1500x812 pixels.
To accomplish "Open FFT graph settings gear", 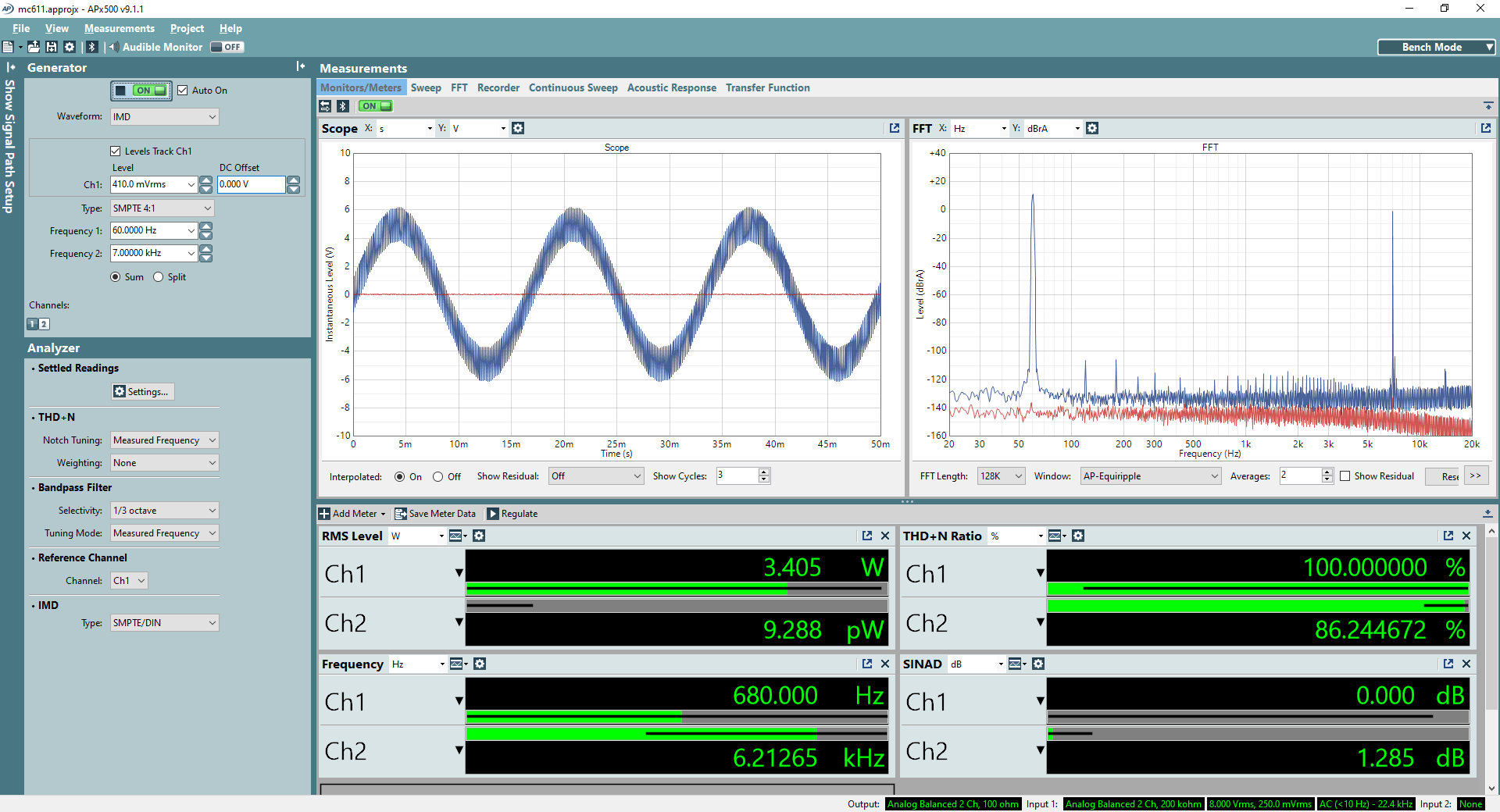I will [x=1092, y=128].
